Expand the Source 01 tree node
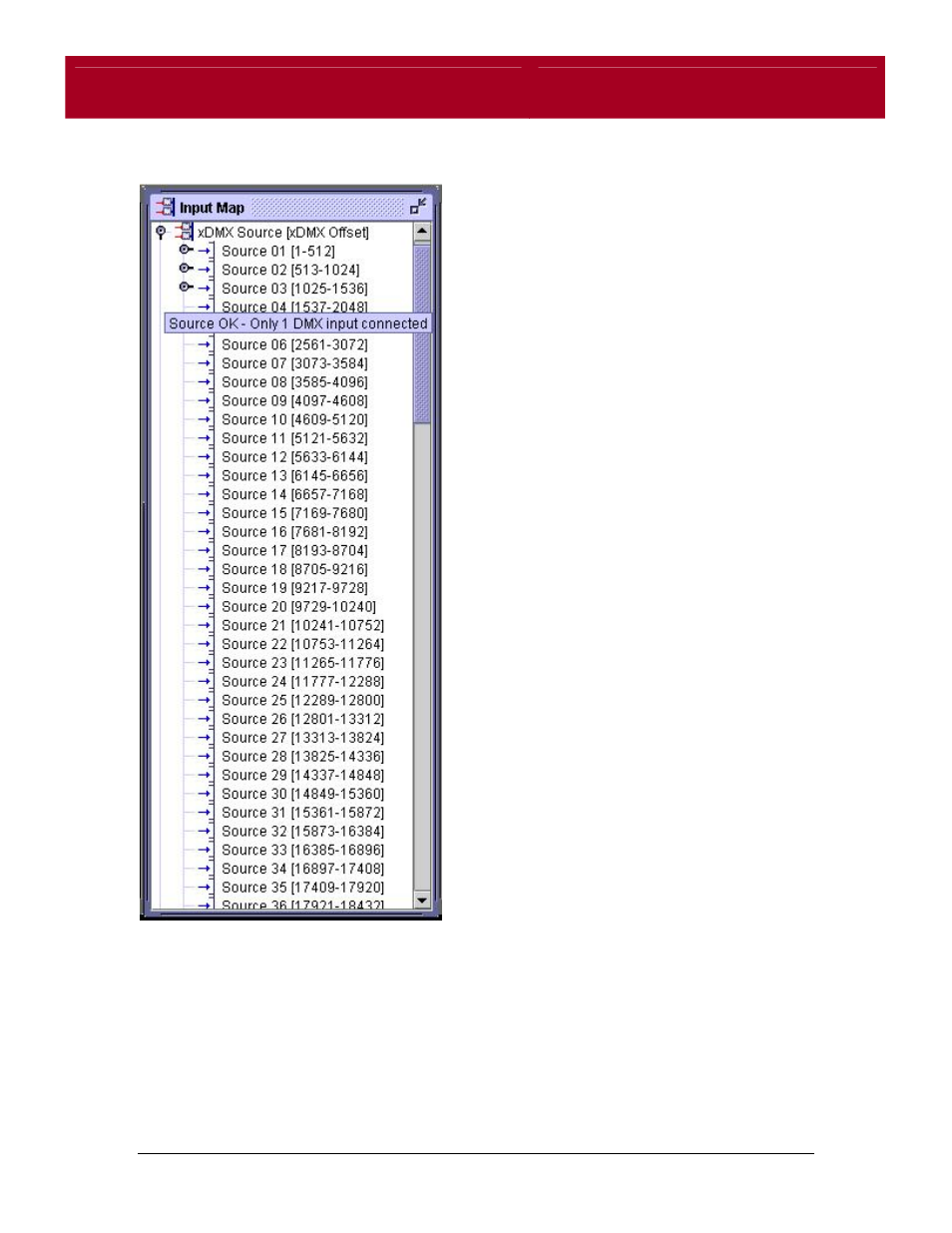Image resolution: width=952 pixels, height=1233 pixels. 186,250
